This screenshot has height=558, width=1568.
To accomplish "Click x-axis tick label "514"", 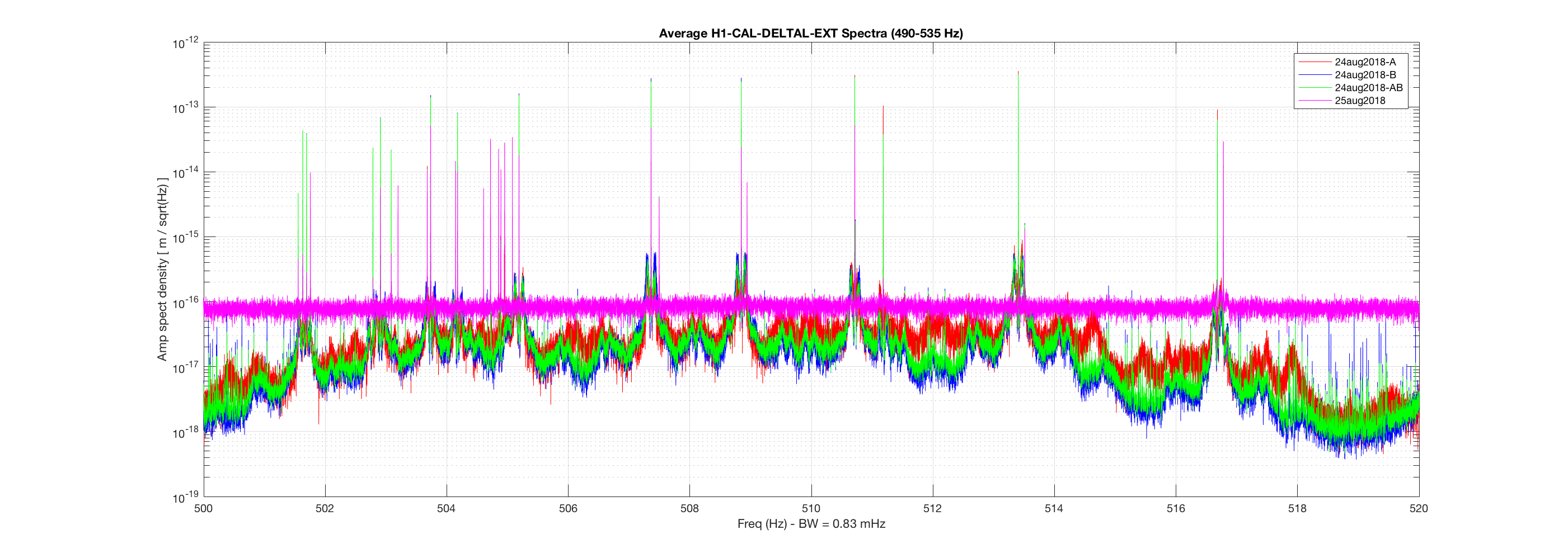I will (x=1054, y=508).
